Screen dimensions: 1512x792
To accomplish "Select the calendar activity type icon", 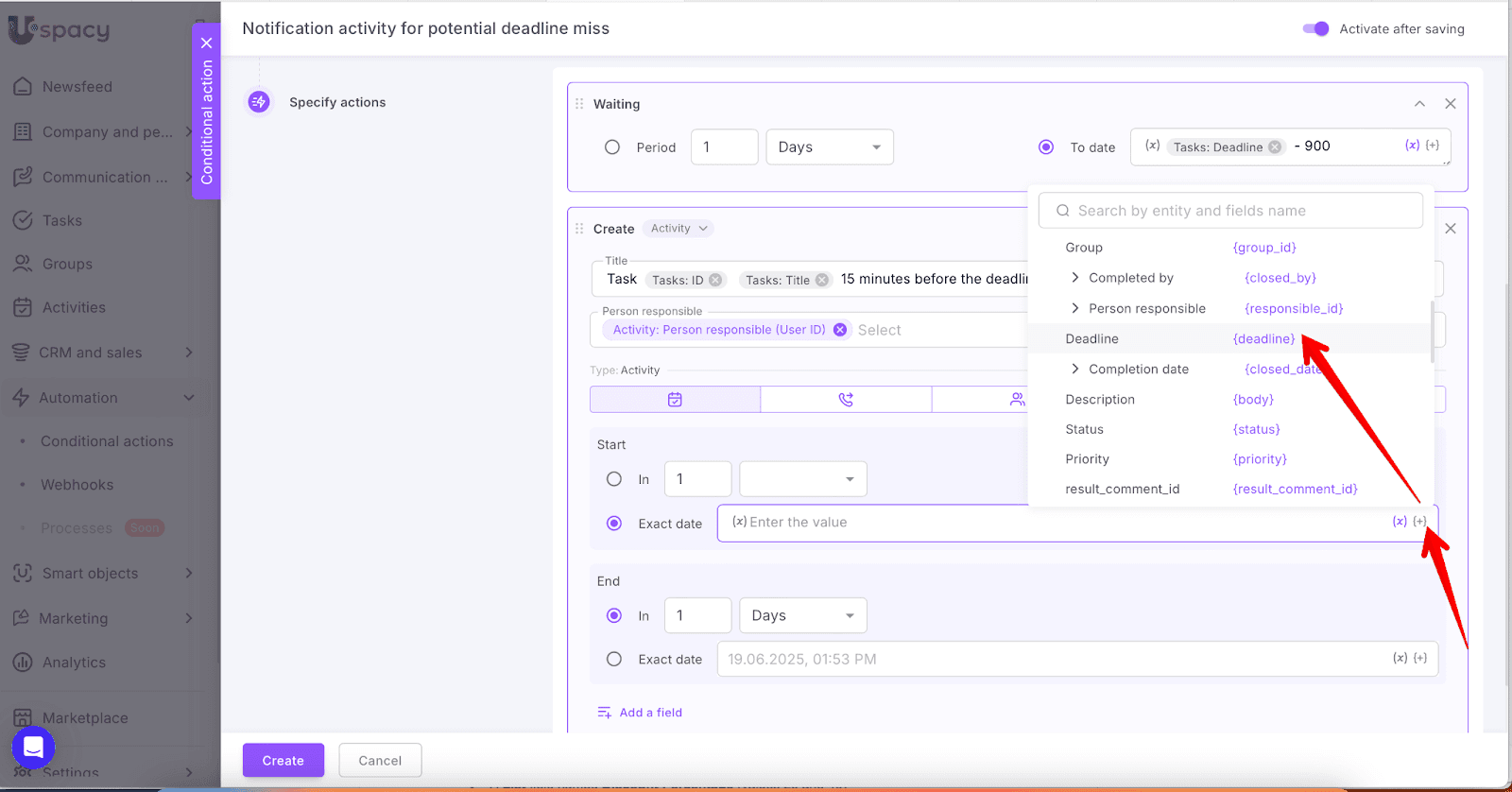I will point(675,400).
